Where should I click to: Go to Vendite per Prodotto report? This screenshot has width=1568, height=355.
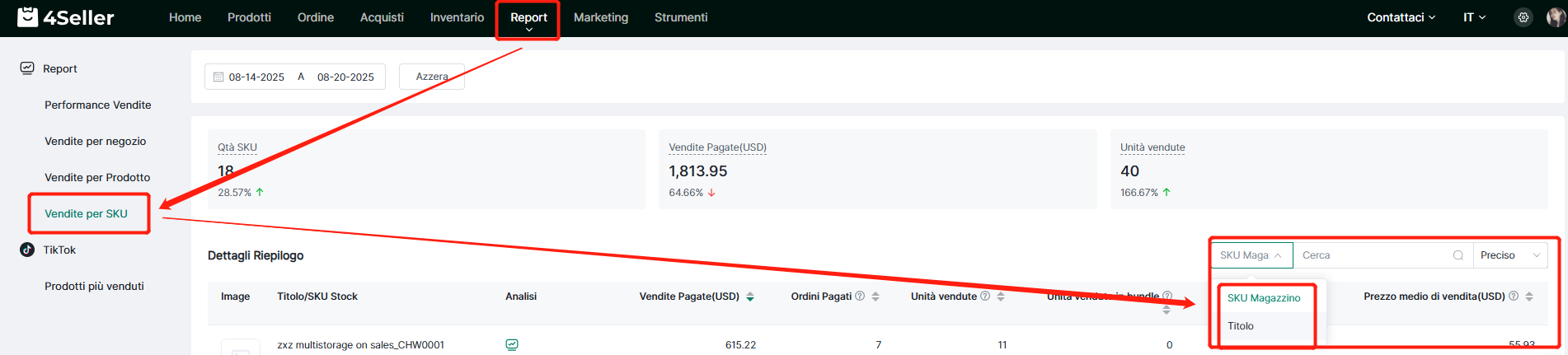[97, 177]
